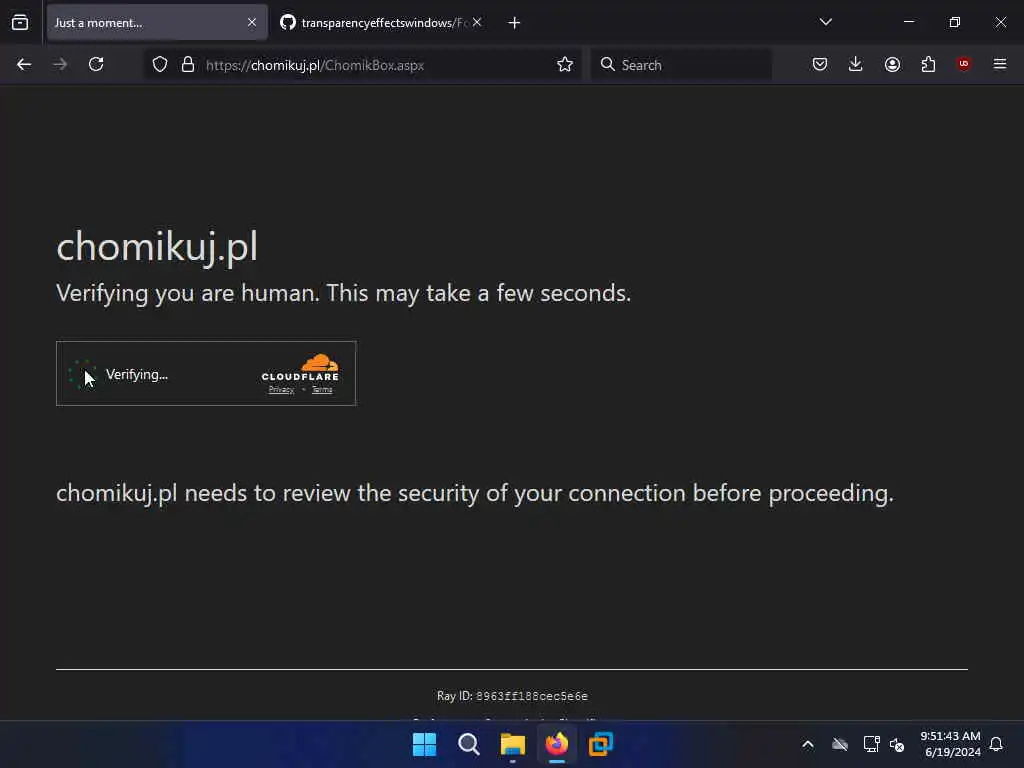
Task: Open the clock and date flyout
Action: (x=951, y=744)
